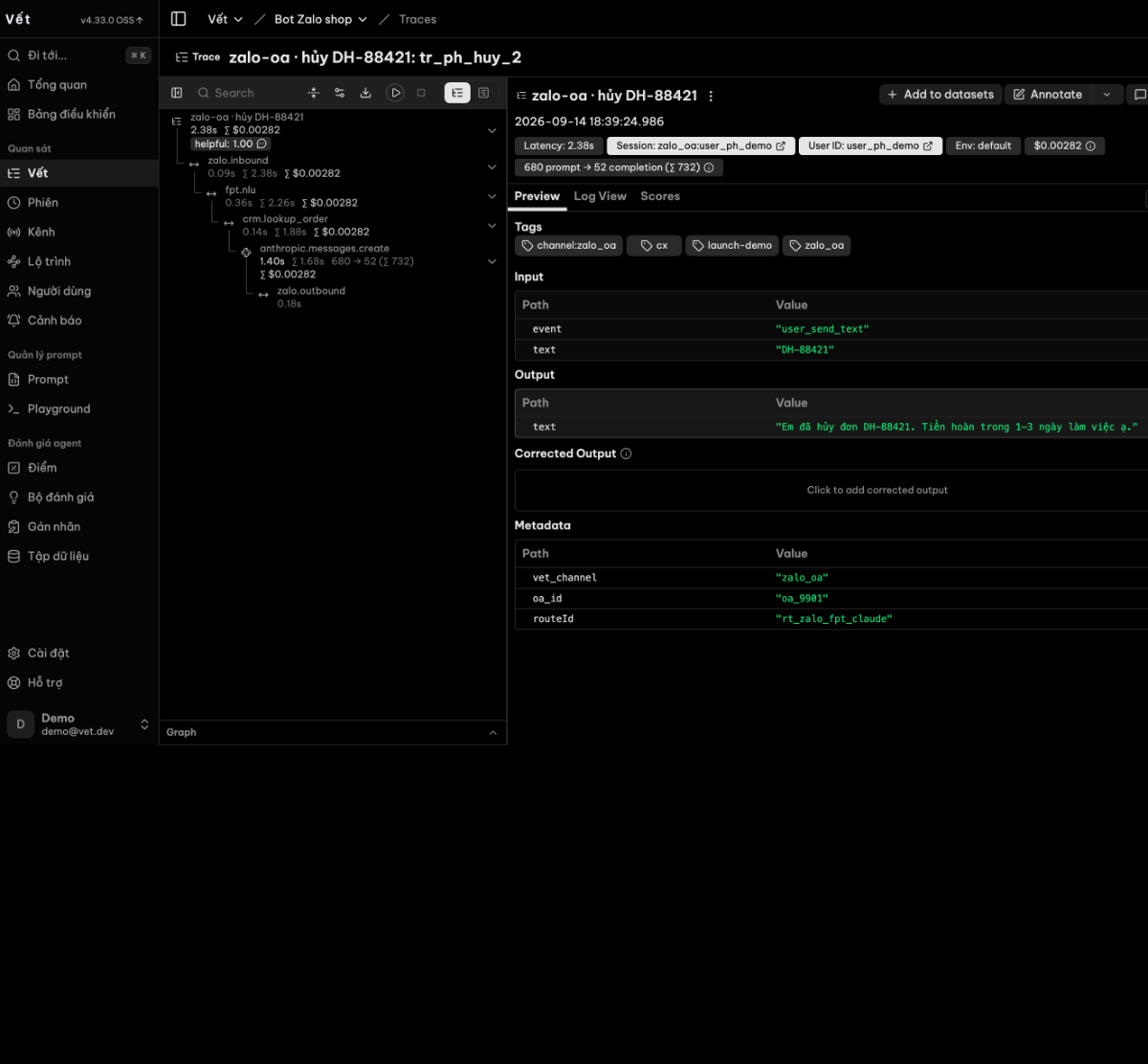Open Kênh channels page
The image size is (1148, 1064).
tap(79, 233)
